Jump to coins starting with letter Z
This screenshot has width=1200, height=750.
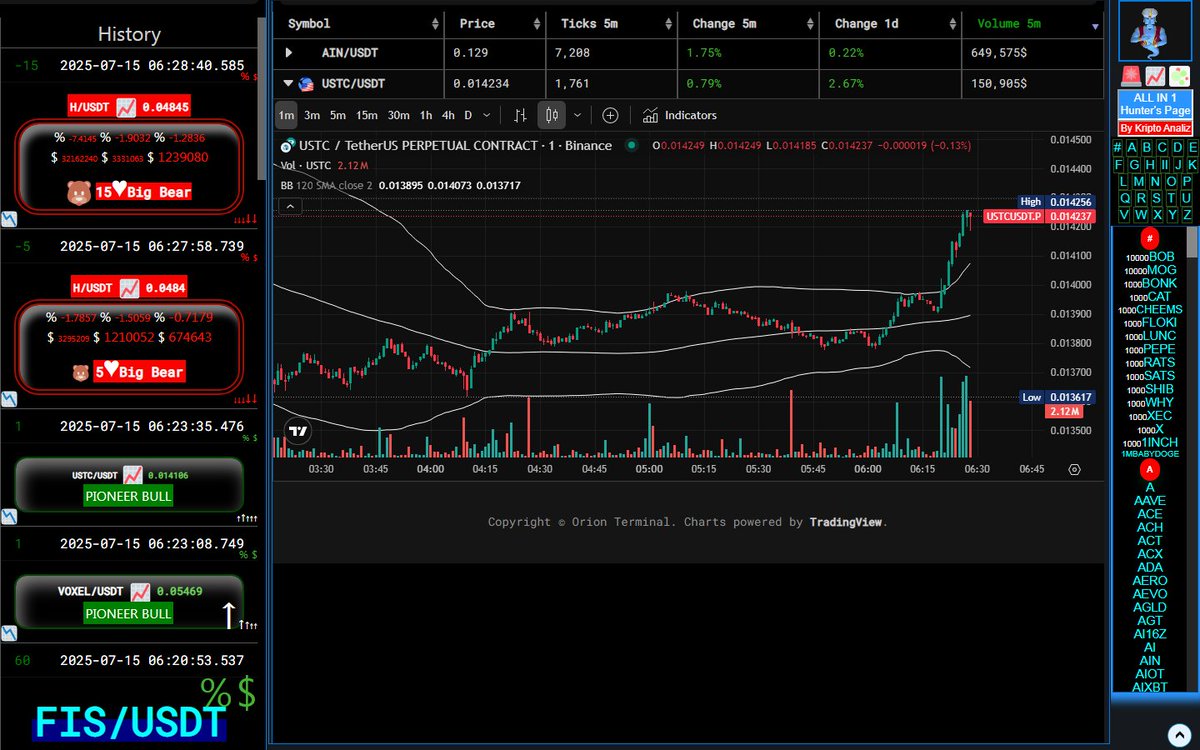(1187, 214)
